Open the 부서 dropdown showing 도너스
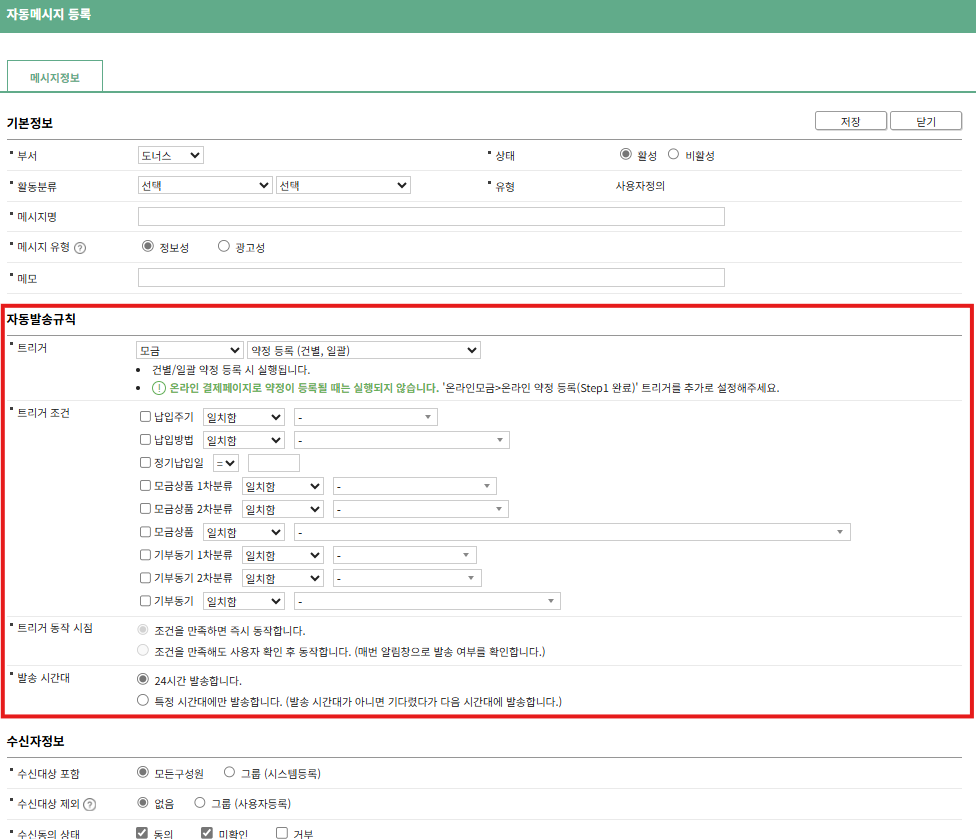The image size is (976, 839). click(x=171, y=156)
